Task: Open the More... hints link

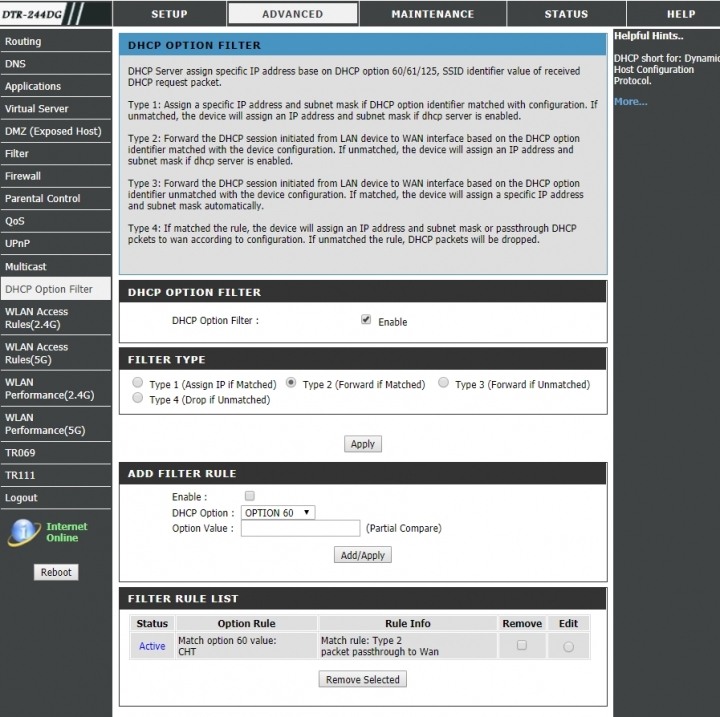Action: point(630,102)
